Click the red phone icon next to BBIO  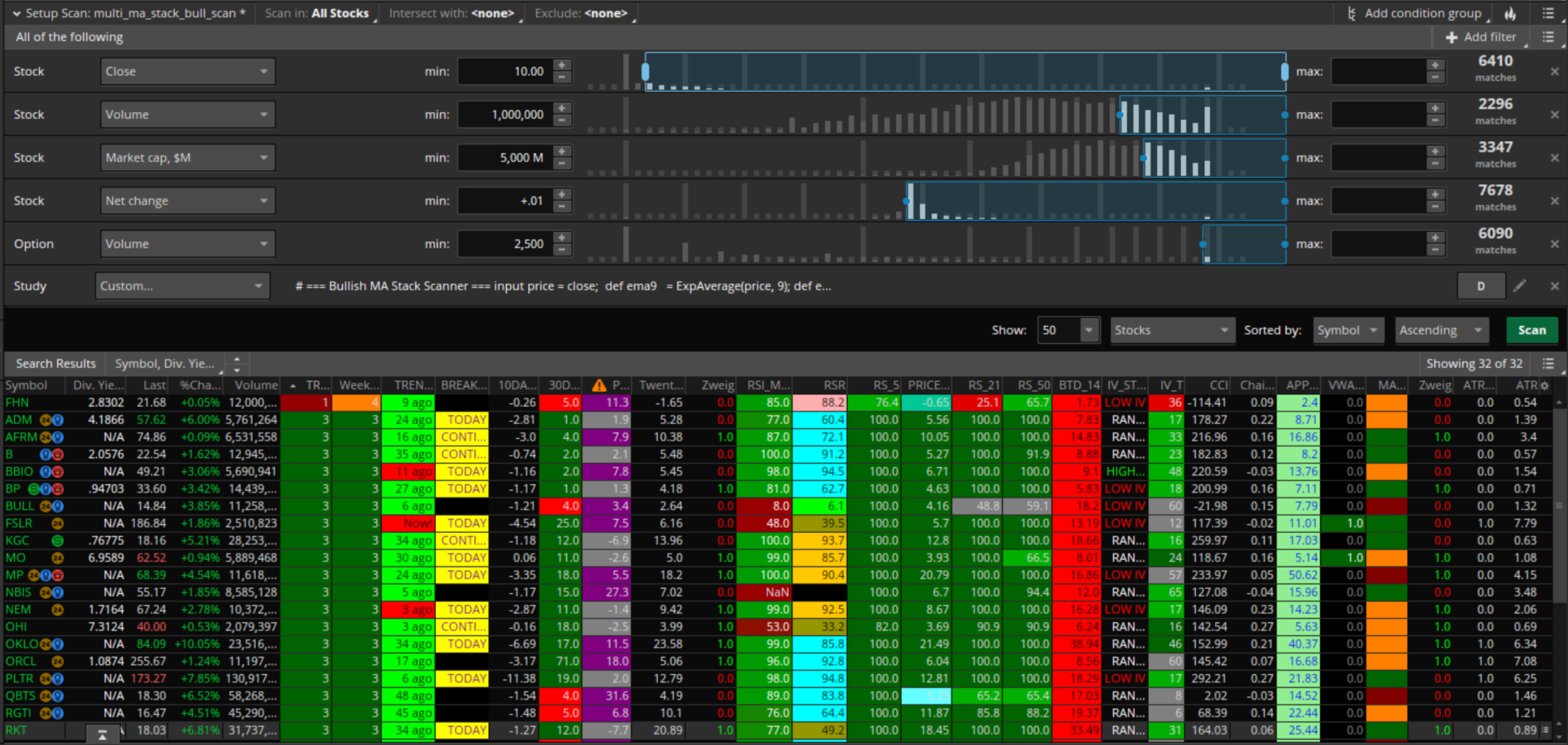[58, 472]
